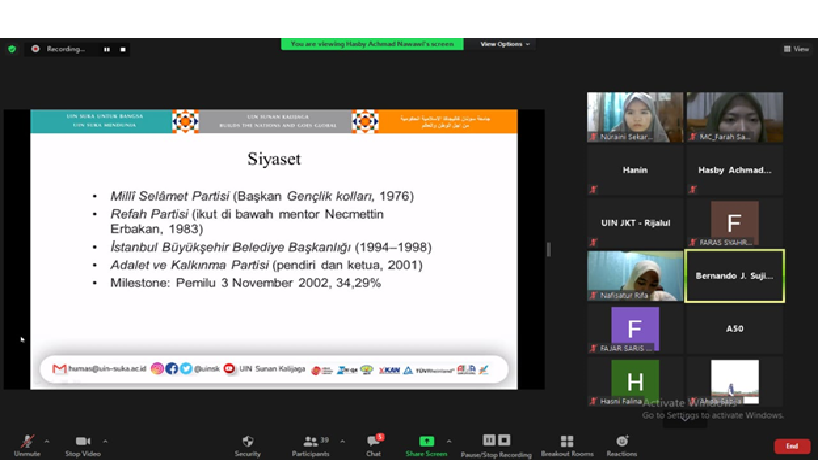Click the slide title Siyaset
Screen dimensions: 819x460
pyautogui.click(x=274, y=159)
